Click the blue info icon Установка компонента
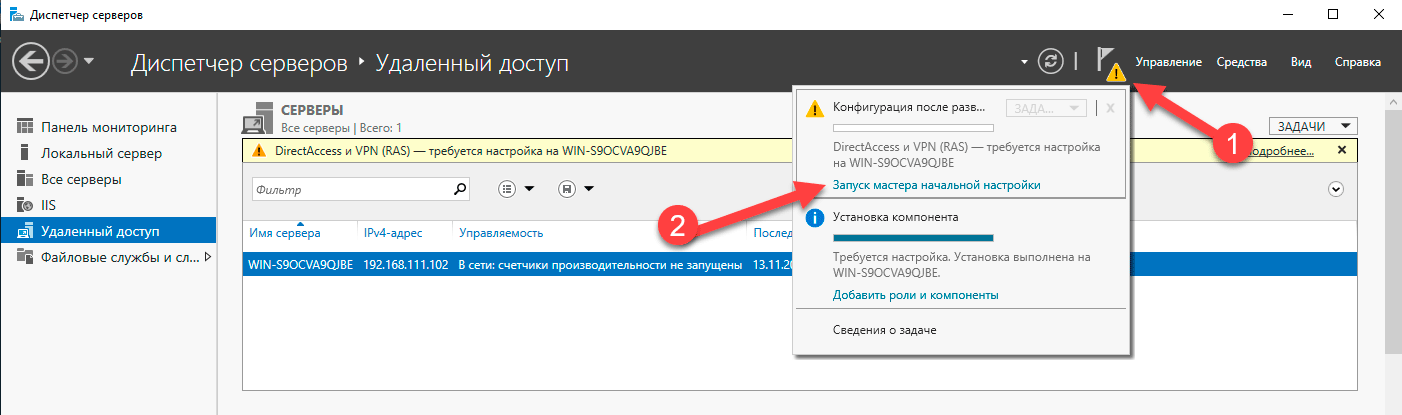Viewport: 1402px width, 415px height. pos(815,216)
